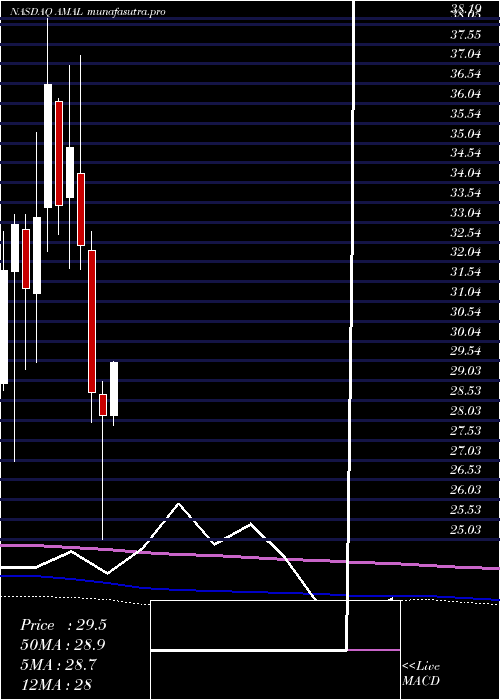The width and height of the screenshot is (500, 700).
Task: Select the 31.54 price axis label
Action: point(466,272)
